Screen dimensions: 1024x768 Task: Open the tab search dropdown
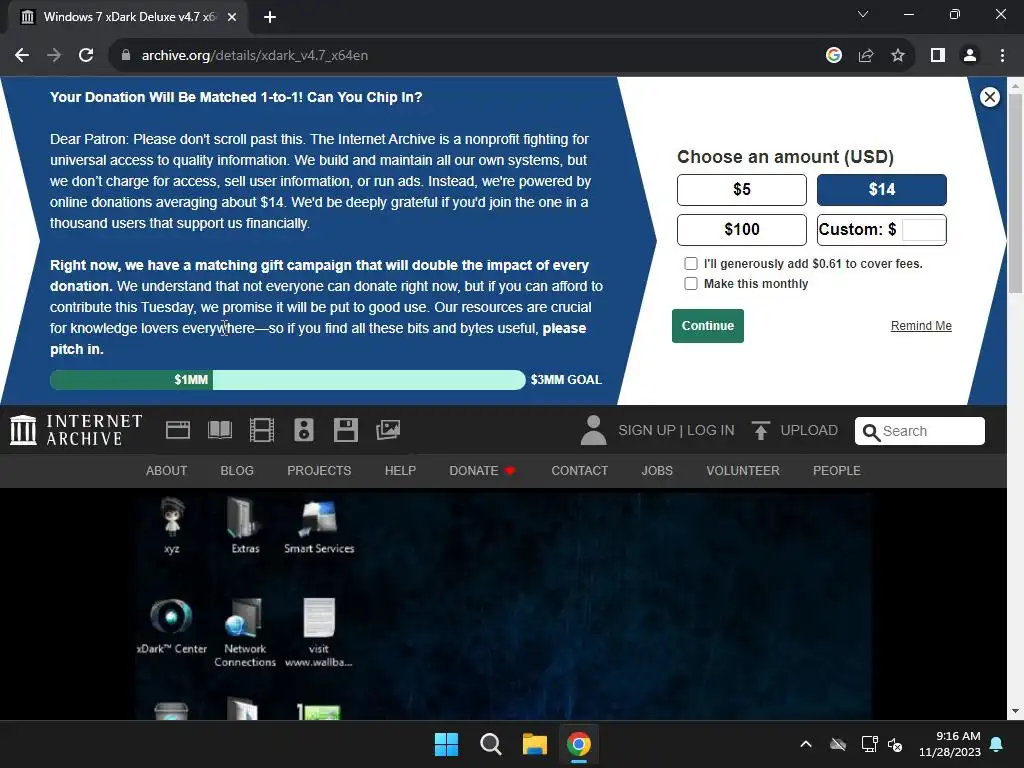(x=863, y=14)
